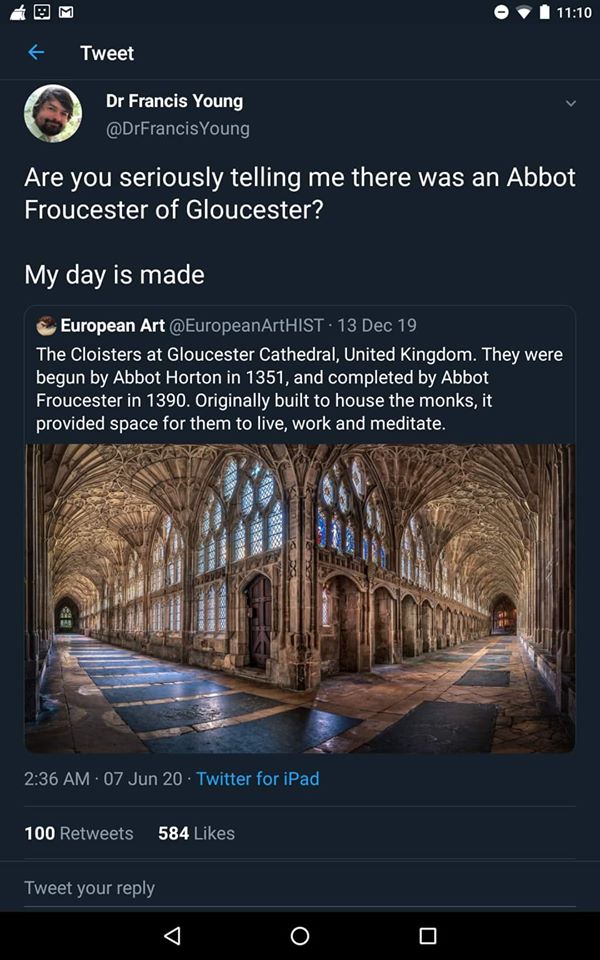The height and width of the screenshot is (960, 600).
Task: Tap the battery status icon
Action: [x=545, y=12]
